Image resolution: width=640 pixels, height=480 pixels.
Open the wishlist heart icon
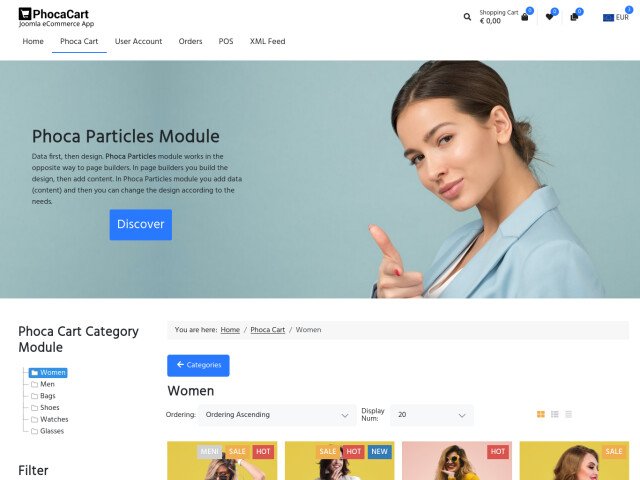point(549,17)
